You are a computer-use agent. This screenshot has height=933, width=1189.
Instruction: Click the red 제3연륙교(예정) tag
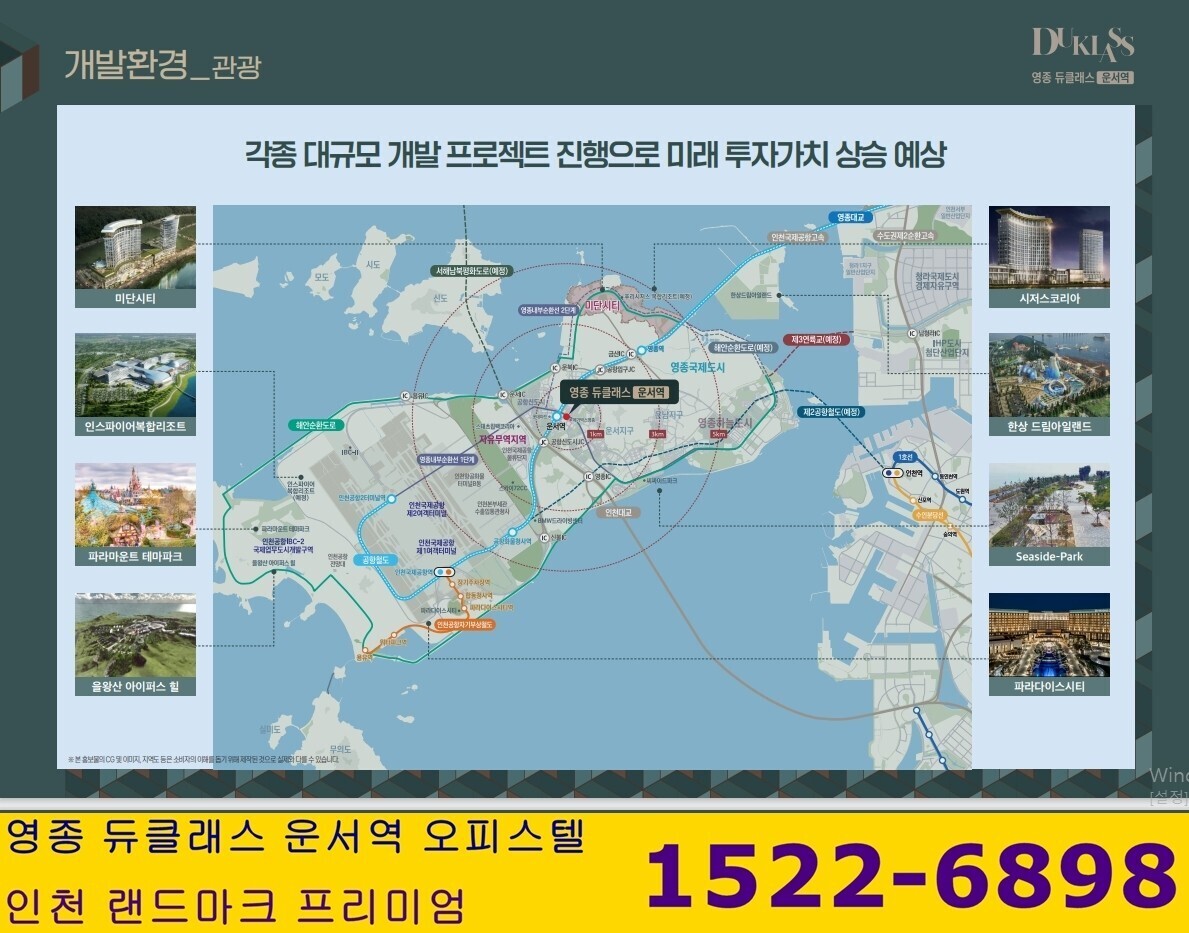coord(816,339)
